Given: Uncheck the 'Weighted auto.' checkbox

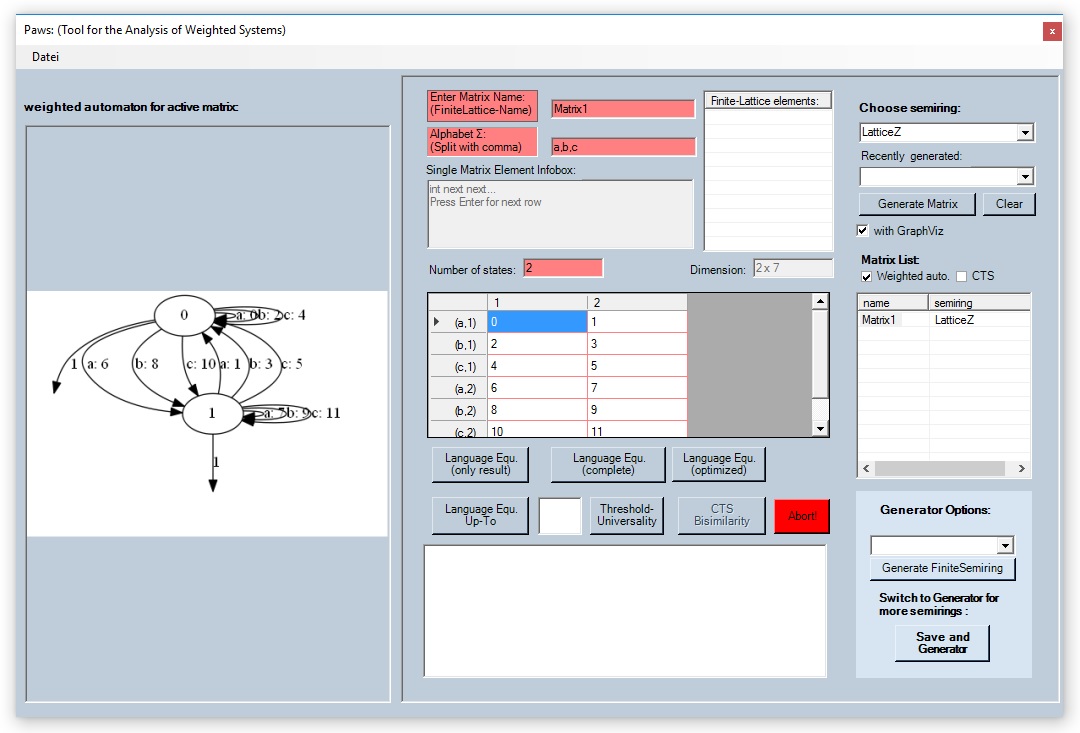Looking at the screenshot, I should (x=867, y=276).
